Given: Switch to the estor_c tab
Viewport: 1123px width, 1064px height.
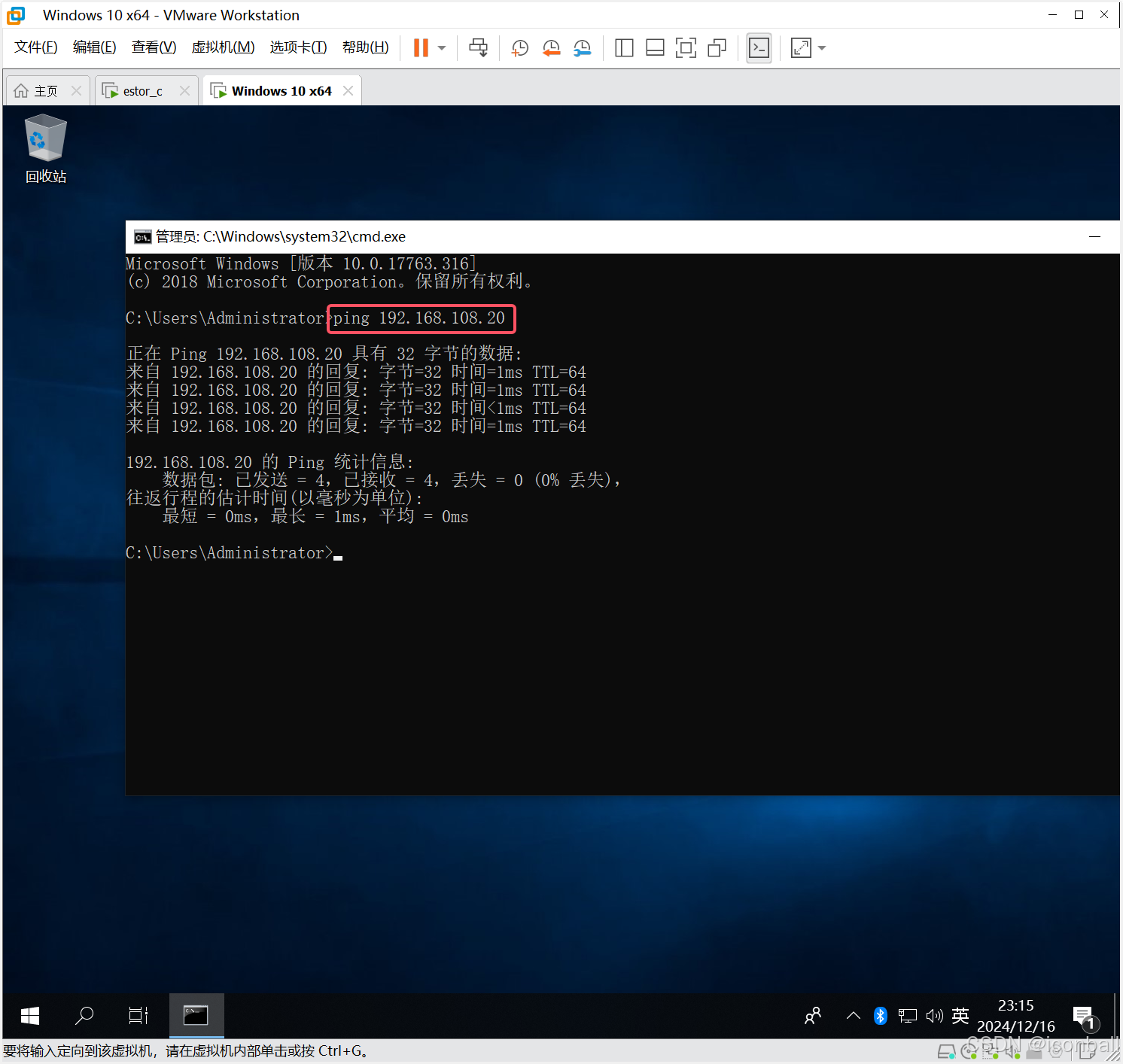Looking at the screenshot, I should [143, 91].
